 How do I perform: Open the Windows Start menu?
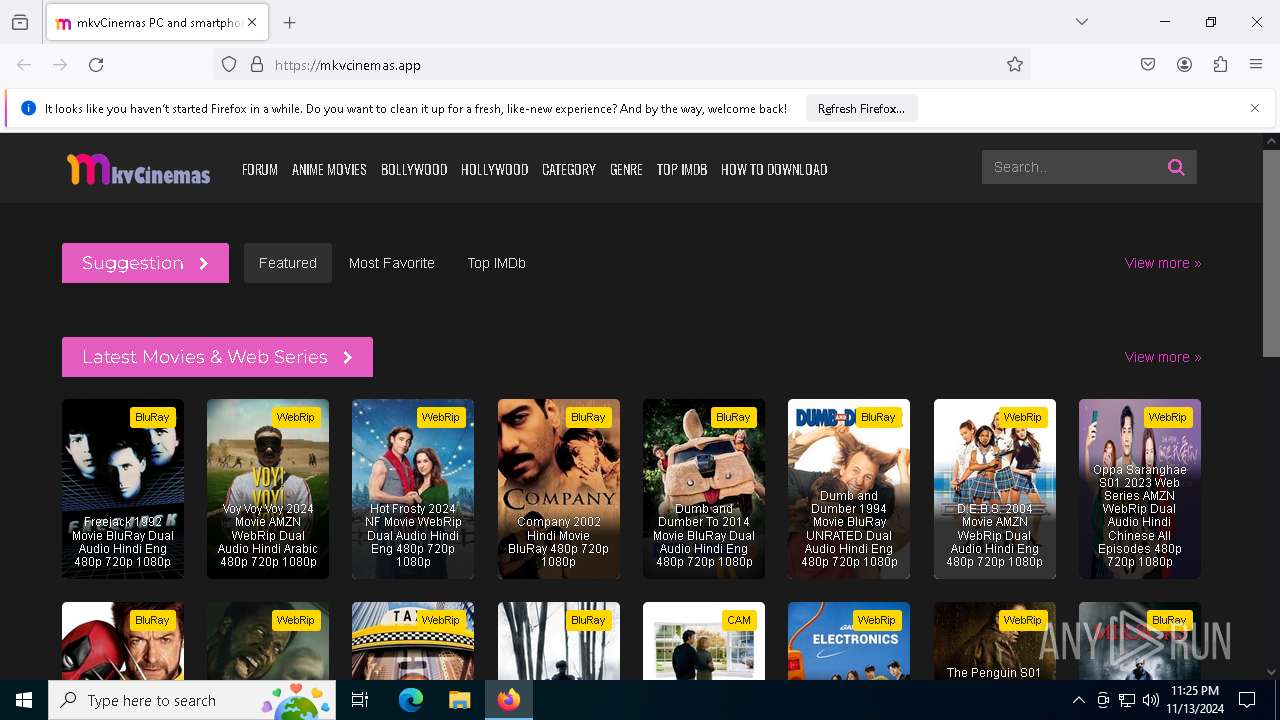tap(24, 700)
